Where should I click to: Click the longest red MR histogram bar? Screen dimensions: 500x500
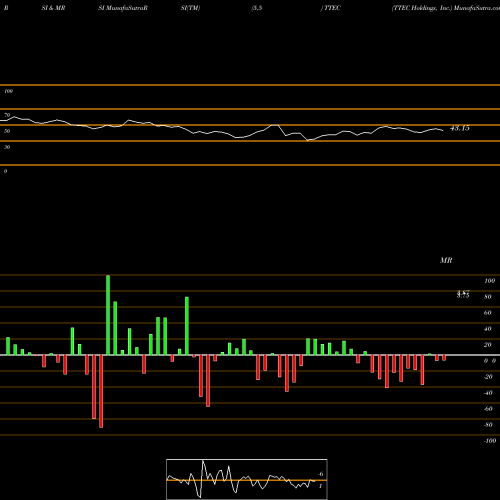click(x=101, y=391)
